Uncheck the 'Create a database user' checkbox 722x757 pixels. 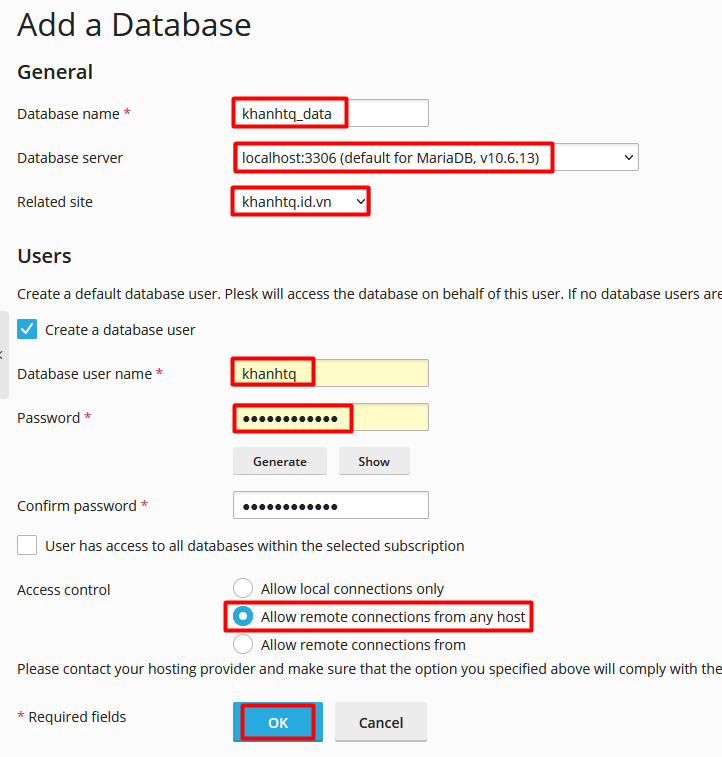pos(28,329)
